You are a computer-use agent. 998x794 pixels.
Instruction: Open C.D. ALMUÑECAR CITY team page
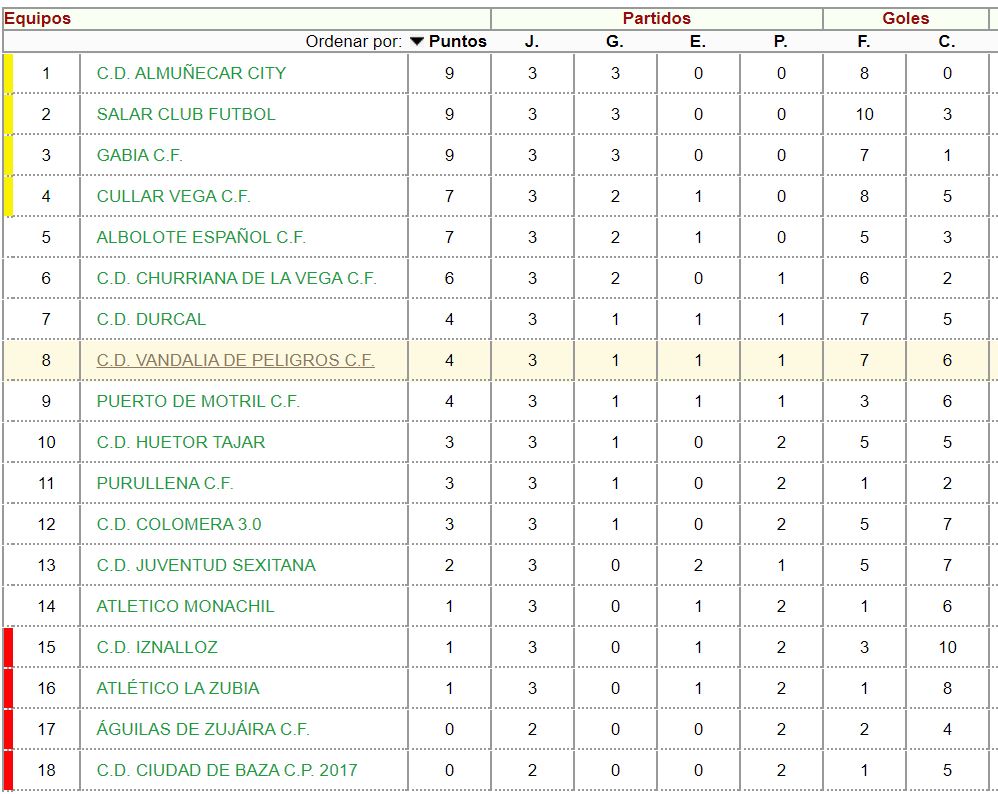pos(191,73)
